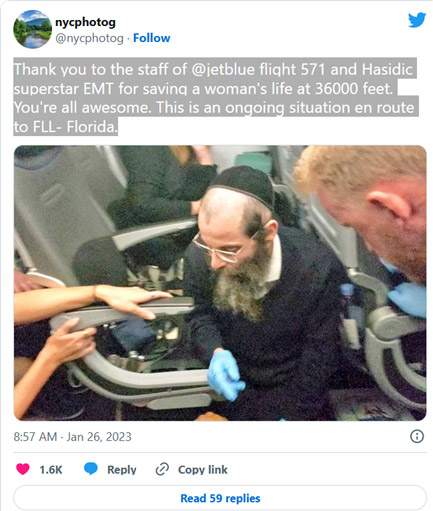Click the Reply label

pos(122,470)
